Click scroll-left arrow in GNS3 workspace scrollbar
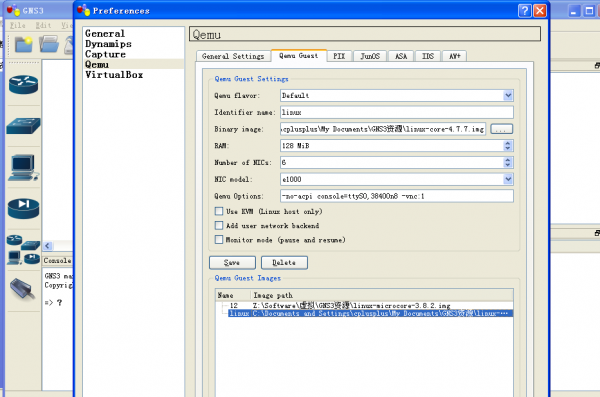This screenshot has width=600, height=397. (47, 246)
